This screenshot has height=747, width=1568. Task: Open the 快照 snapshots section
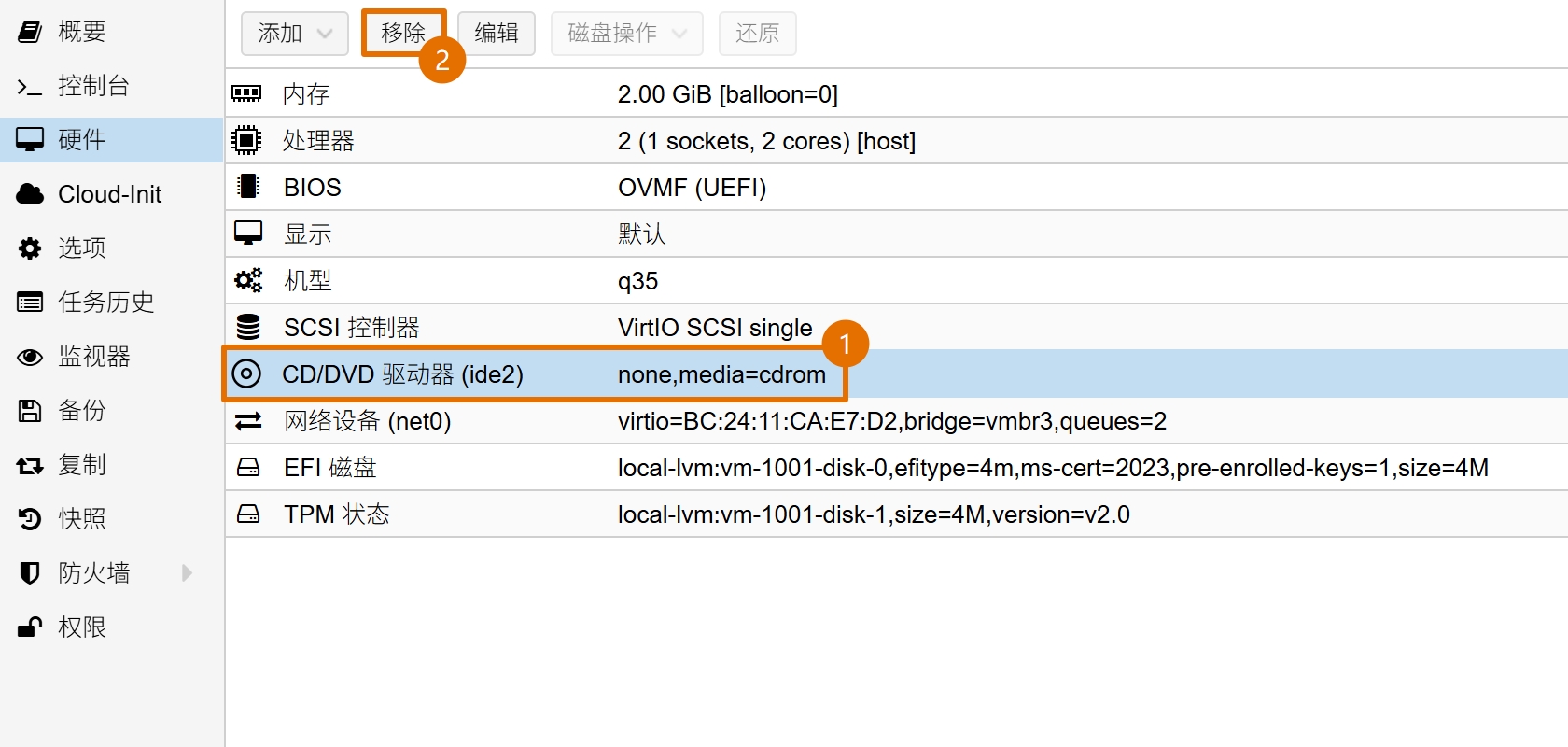pos(81,518)
